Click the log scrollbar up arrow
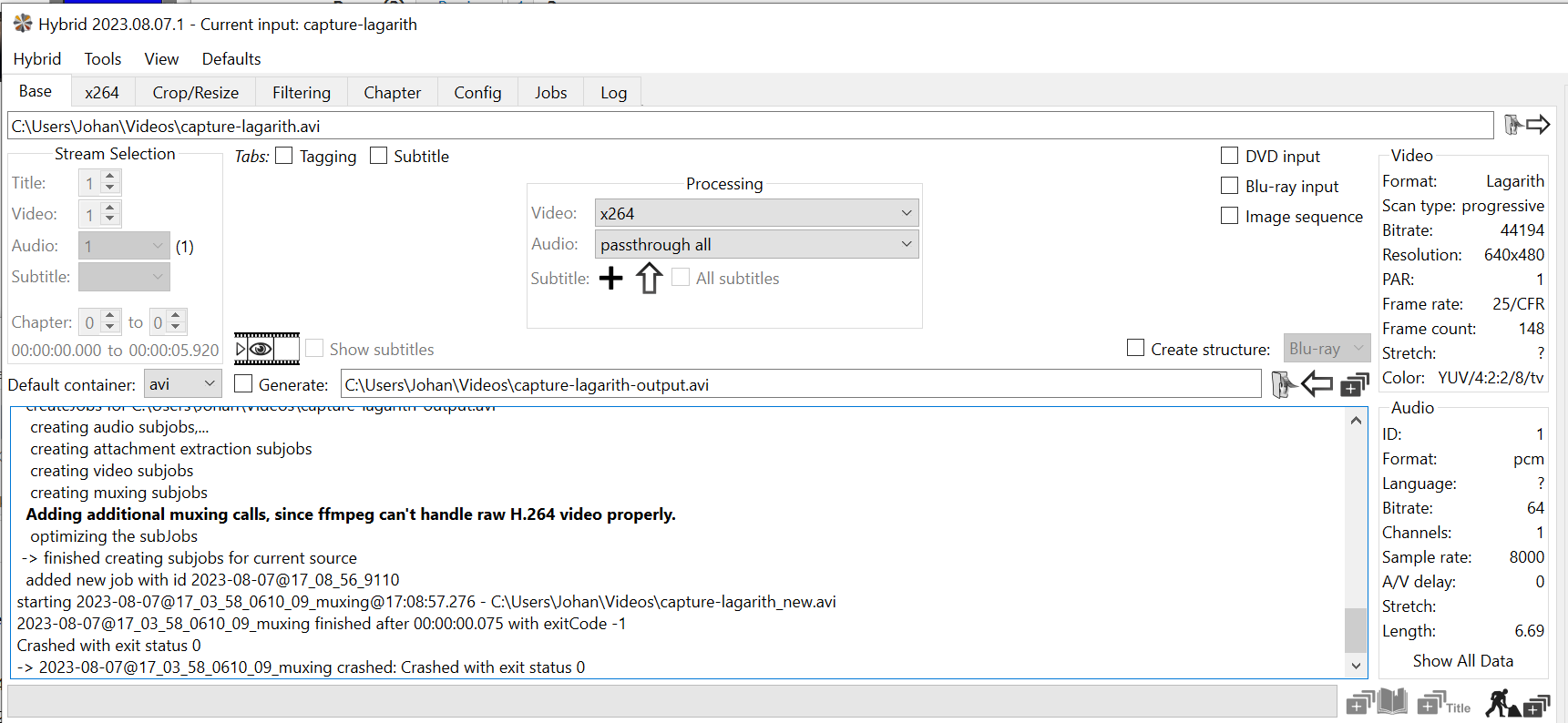Image resolution: width=1568 pixels, height=723 pixels. click(1356, 420)
